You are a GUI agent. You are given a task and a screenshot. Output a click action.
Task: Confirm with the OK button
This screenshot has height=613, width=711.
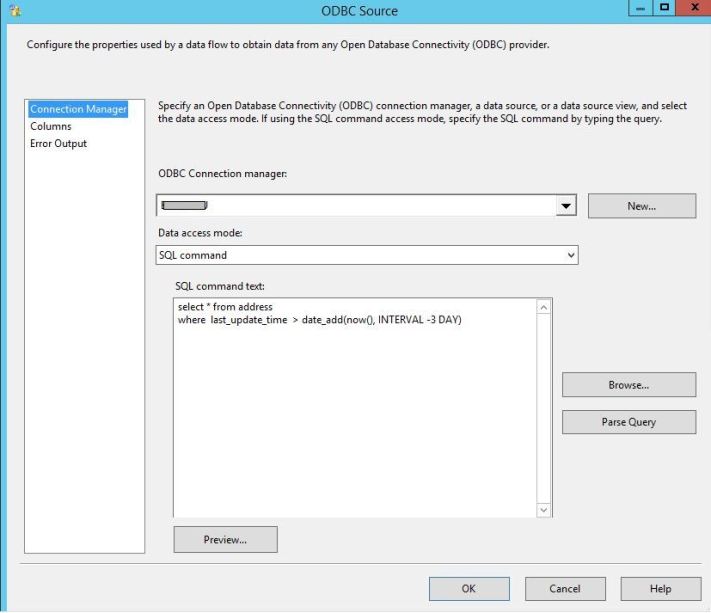pyautogui.click(x=469, y=589)
